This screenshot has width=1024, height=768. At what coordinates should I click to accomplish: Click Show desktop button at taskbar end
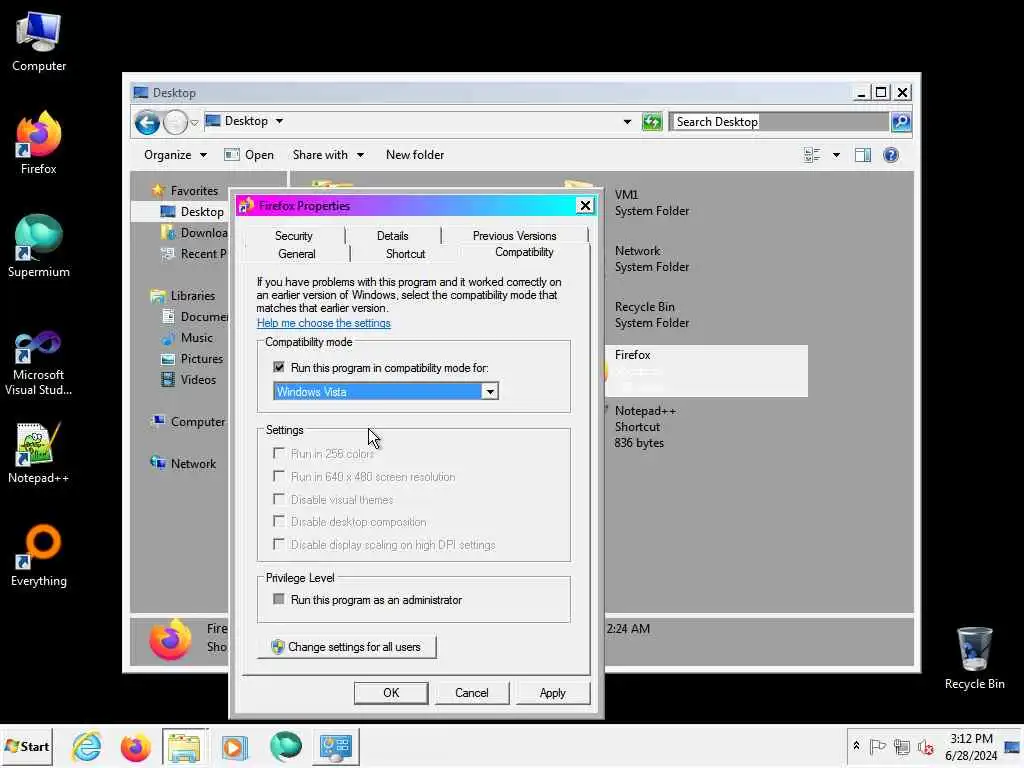1012,746
